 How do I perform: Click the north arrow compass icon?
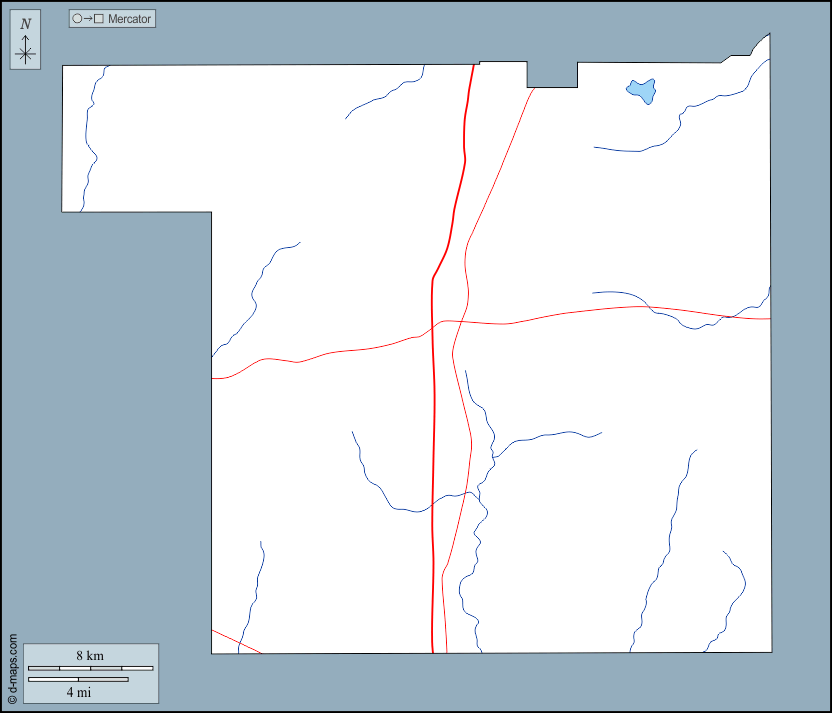click(x=25, y=42)
